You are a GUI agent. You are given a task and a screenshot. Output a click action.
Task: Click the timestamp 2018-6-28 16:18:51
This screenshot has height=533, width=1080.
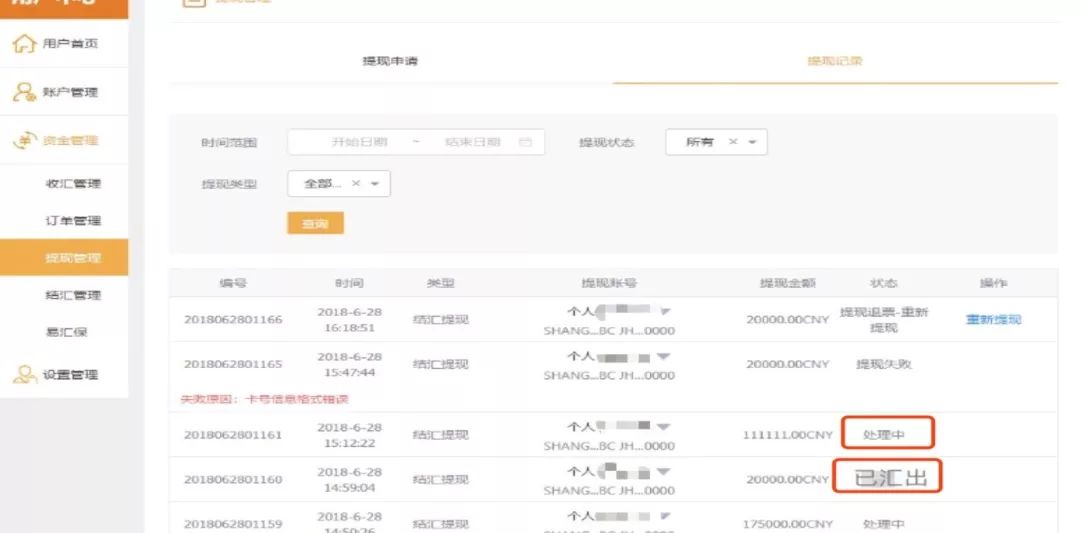point(349,320)
